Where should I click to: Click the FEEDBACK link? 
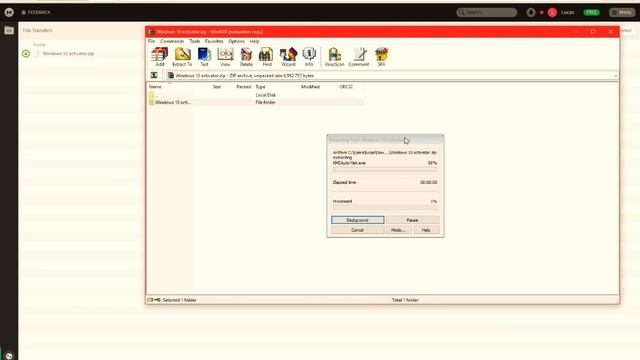(36, 12)
